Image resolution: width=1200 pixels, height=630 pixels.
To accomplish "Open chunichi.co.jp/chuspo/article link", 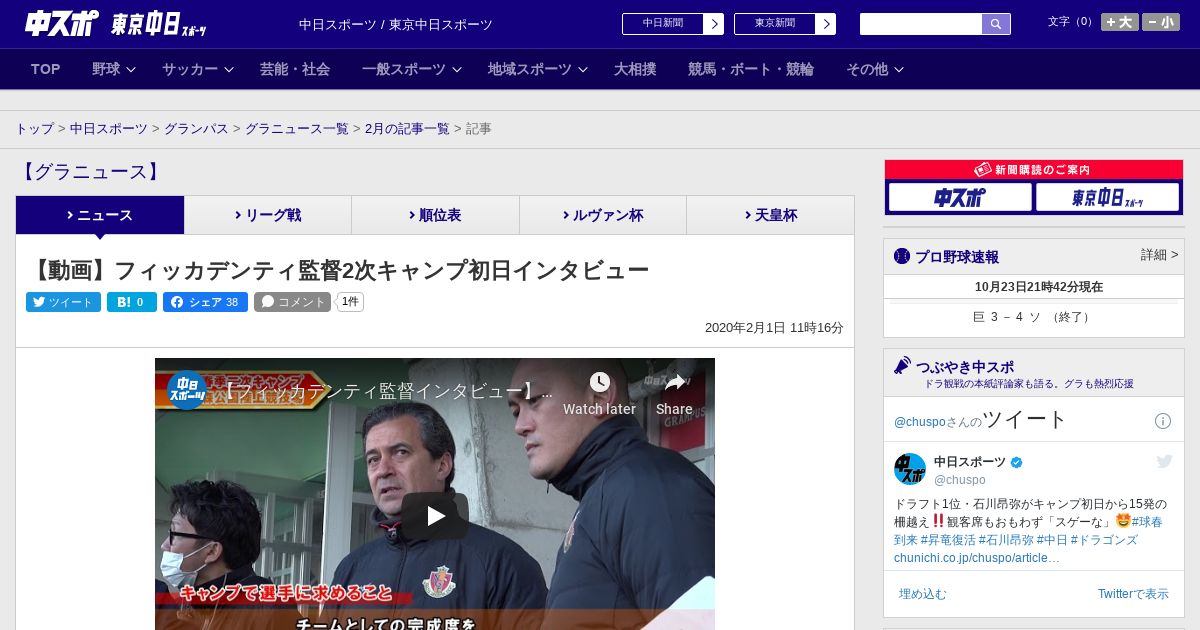I will [977, 558].
